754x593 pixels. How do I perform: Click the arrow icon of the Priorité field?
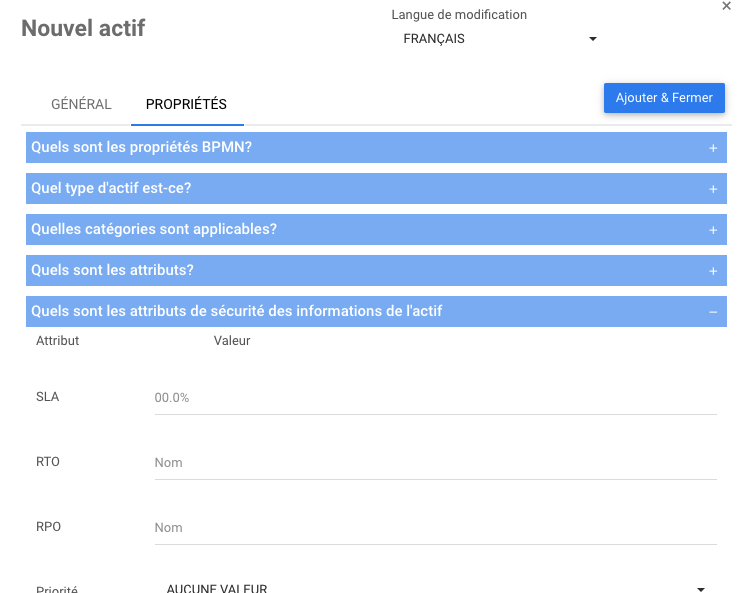coord(701,589)
